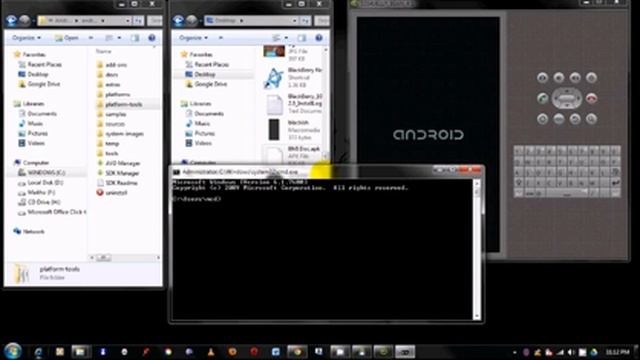
Task: Click the Back arrow in Desktop Explorer window
Action: click(x=178, y=20)
